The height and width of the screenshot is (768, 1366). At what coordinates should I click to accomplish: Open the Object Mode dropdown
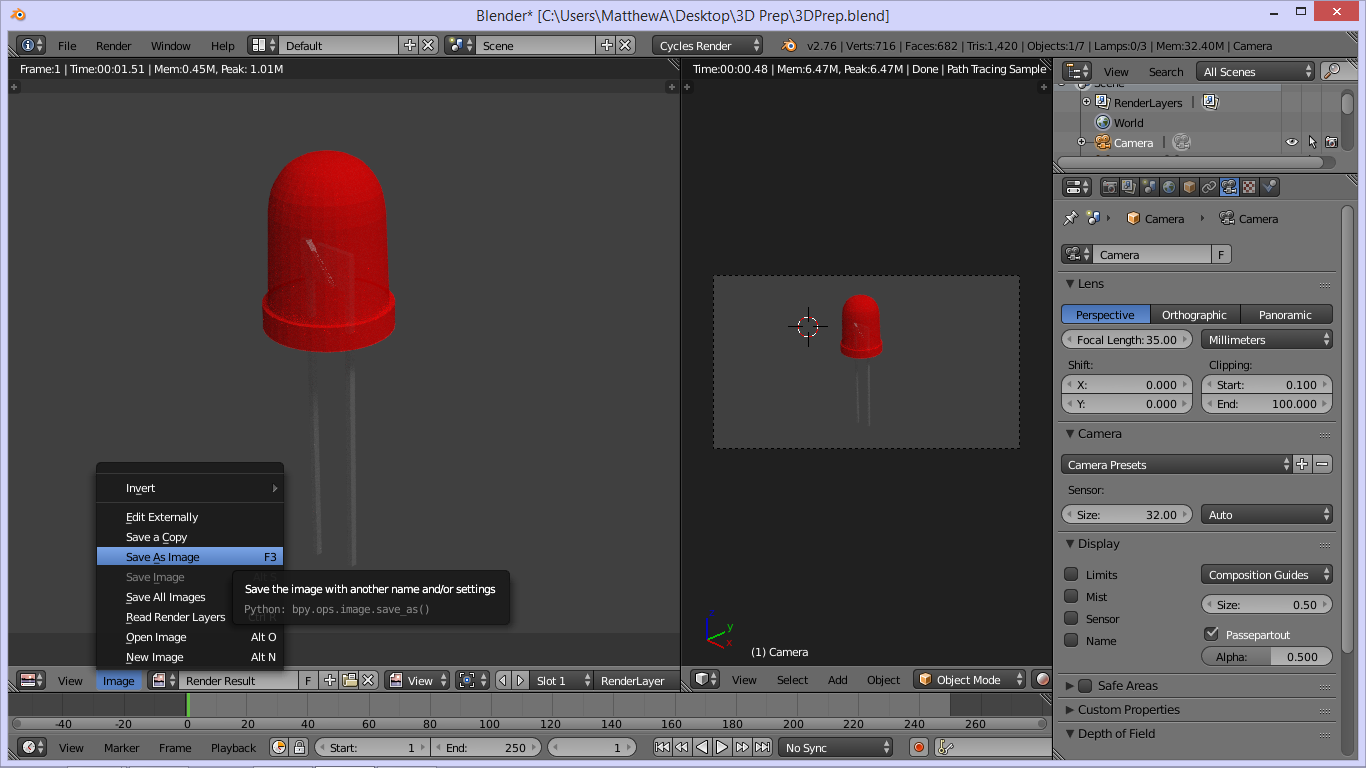pos(970,679)
